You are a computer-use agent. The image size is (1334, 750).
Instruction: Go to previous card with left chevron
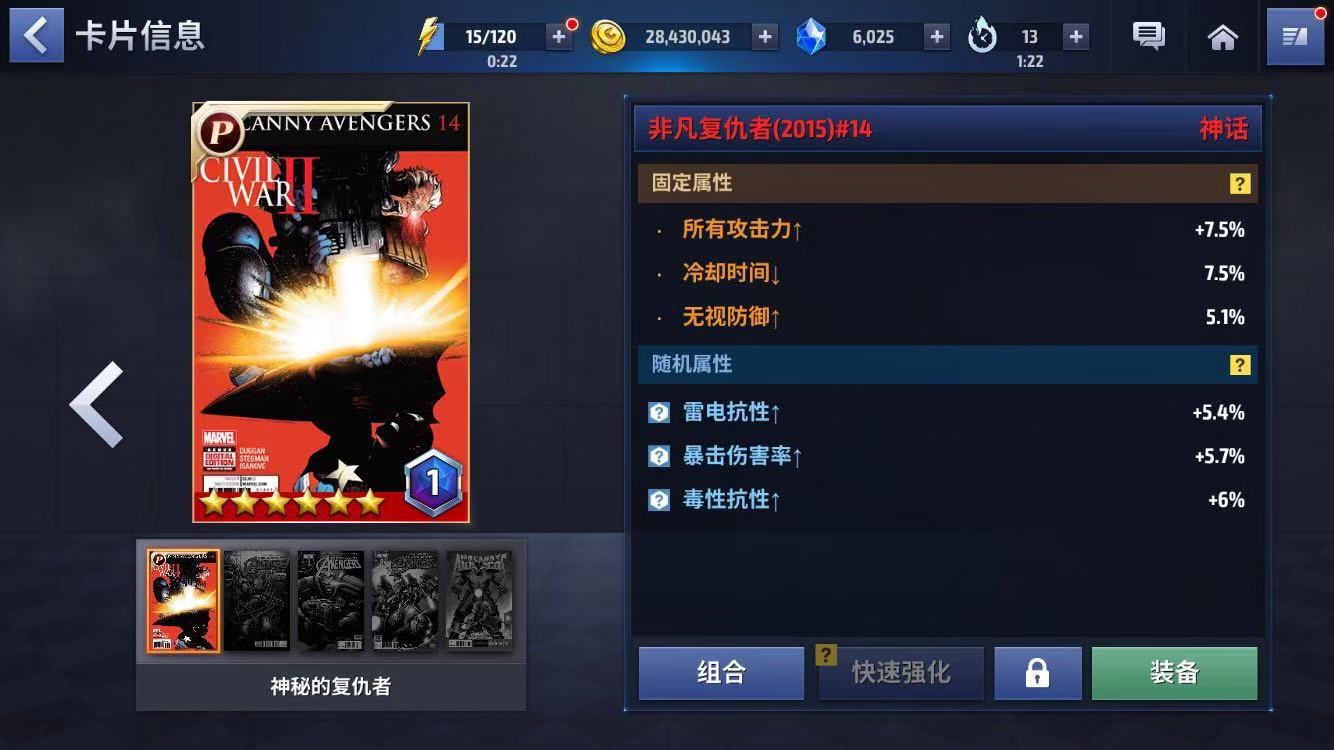click(x=97, y=404)
